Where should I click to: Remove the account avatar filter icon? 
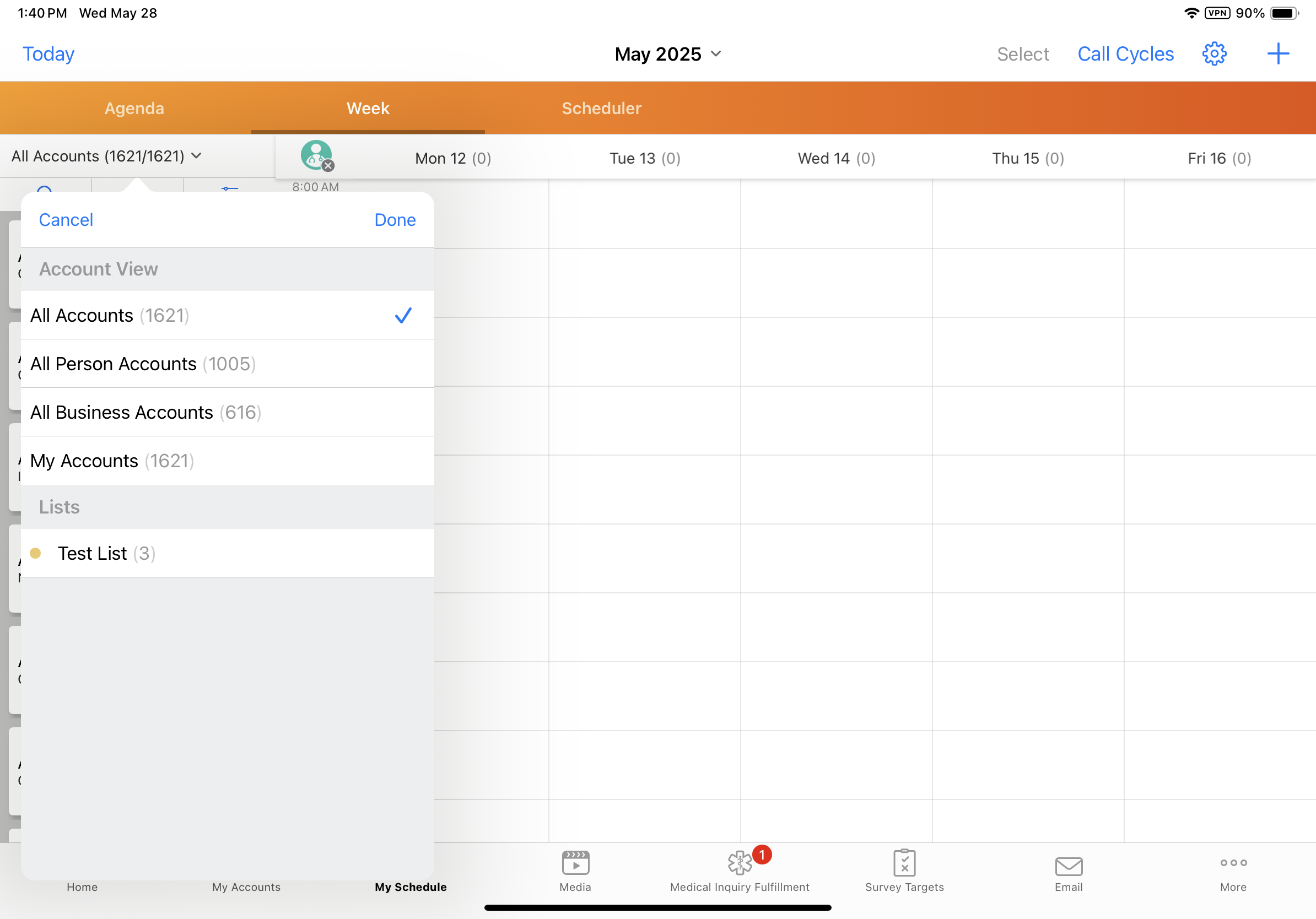coord(328,166)
